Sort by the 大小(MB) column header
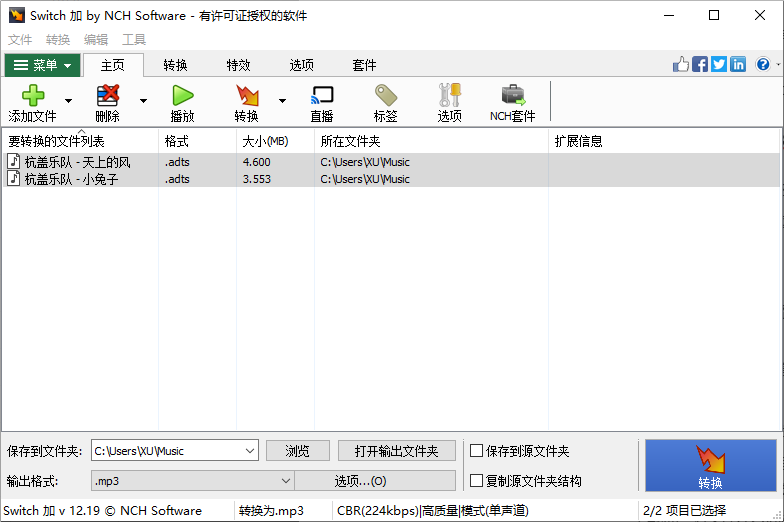 (x=275, y=142)
